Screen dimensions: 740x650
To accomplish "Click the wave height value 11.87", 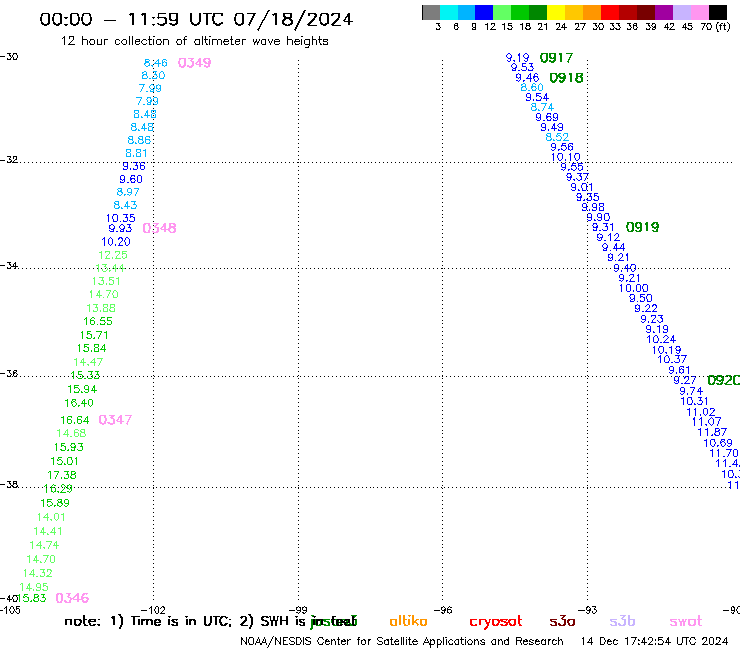I will click(712, 432).
